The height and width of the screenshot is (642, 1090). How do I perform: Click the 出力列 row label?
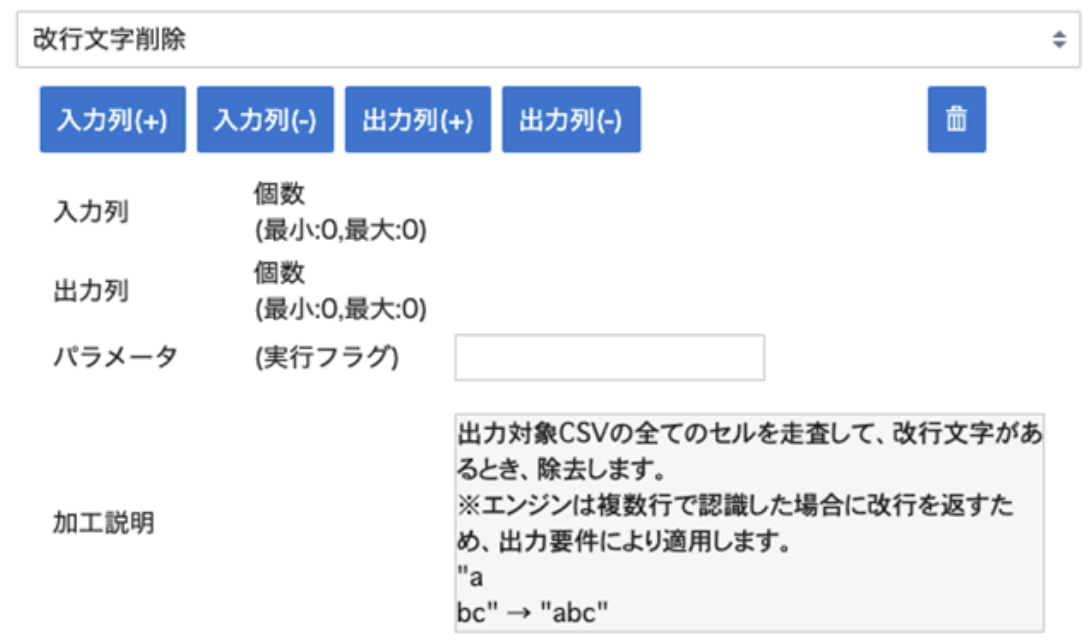90,291
